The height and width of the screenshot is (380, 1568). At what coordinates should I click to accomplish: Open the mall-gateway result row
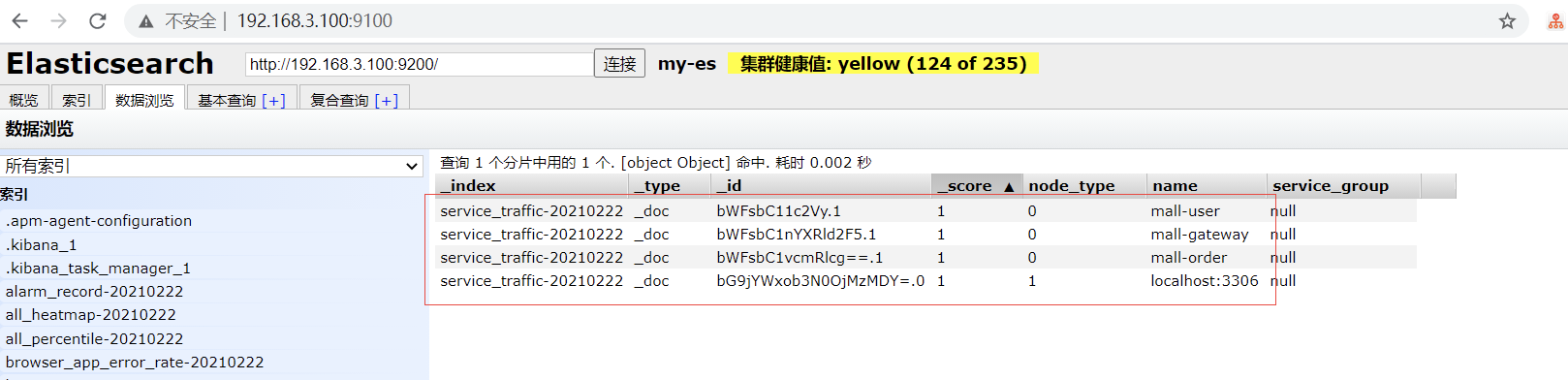pyautogui.click(x=925, y=234)
